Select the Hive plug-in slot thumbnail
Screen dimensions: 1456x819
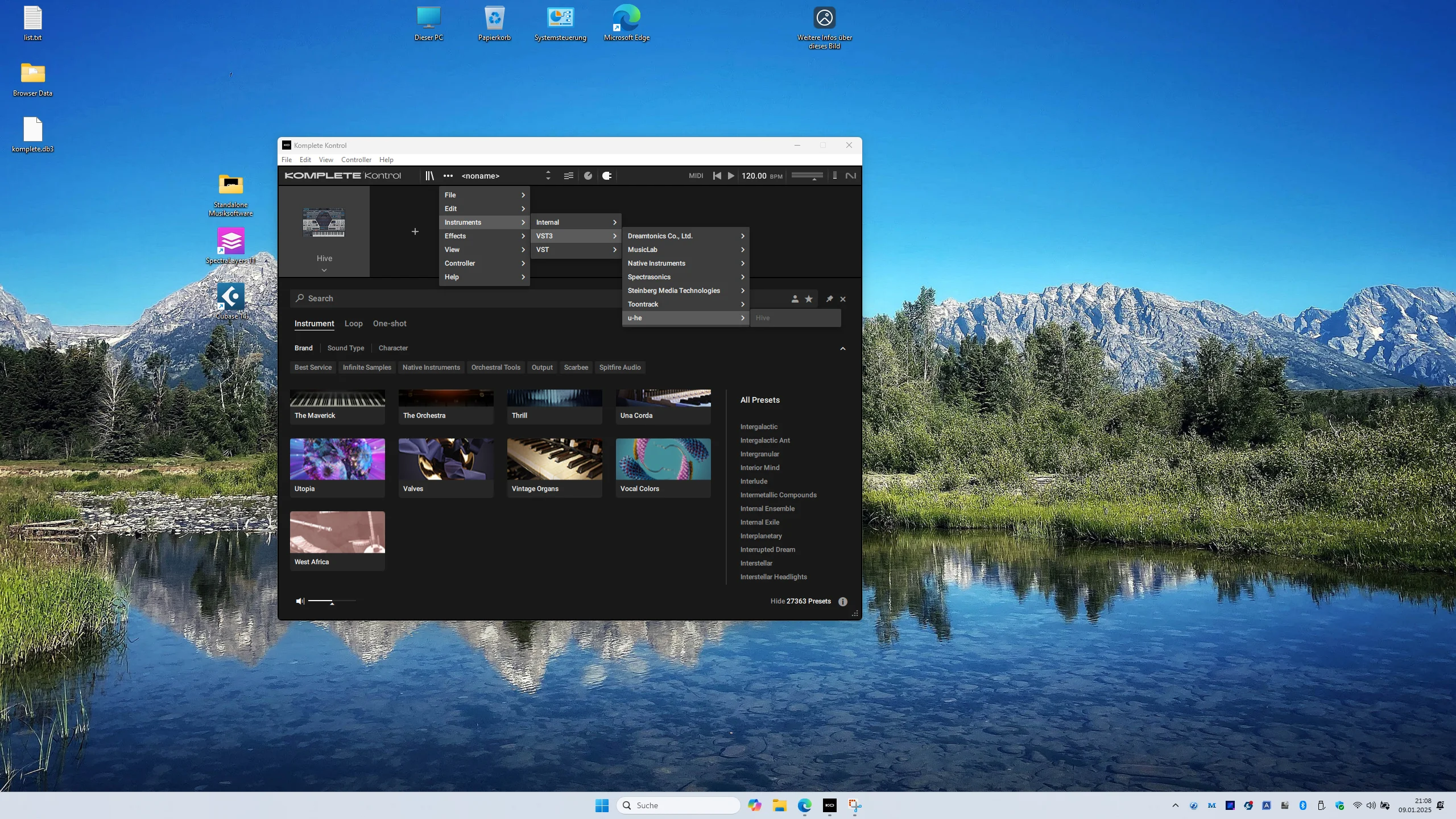coord(324,222)
